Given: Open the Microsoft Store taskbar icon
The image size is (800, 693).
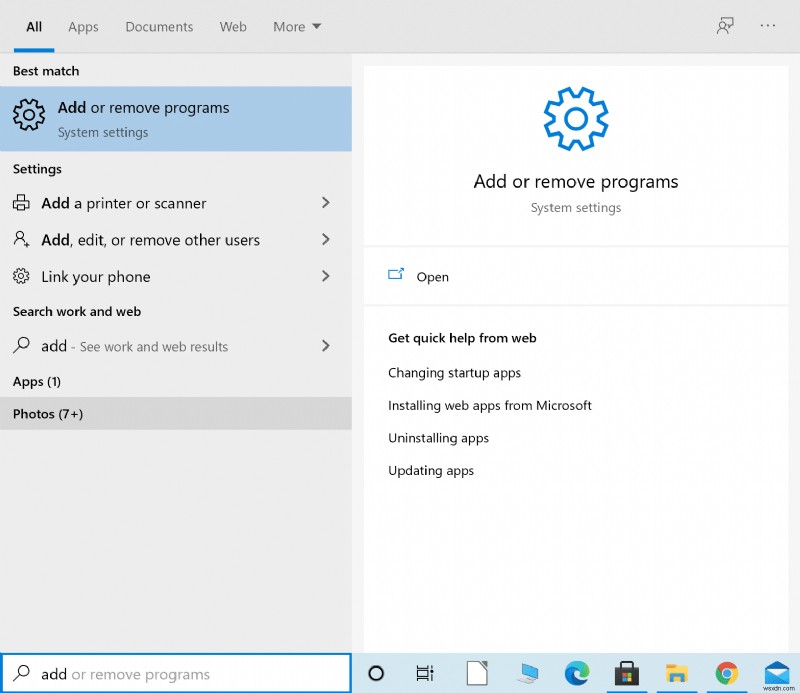Looking at the screenshot, I should tap(627, 673).
